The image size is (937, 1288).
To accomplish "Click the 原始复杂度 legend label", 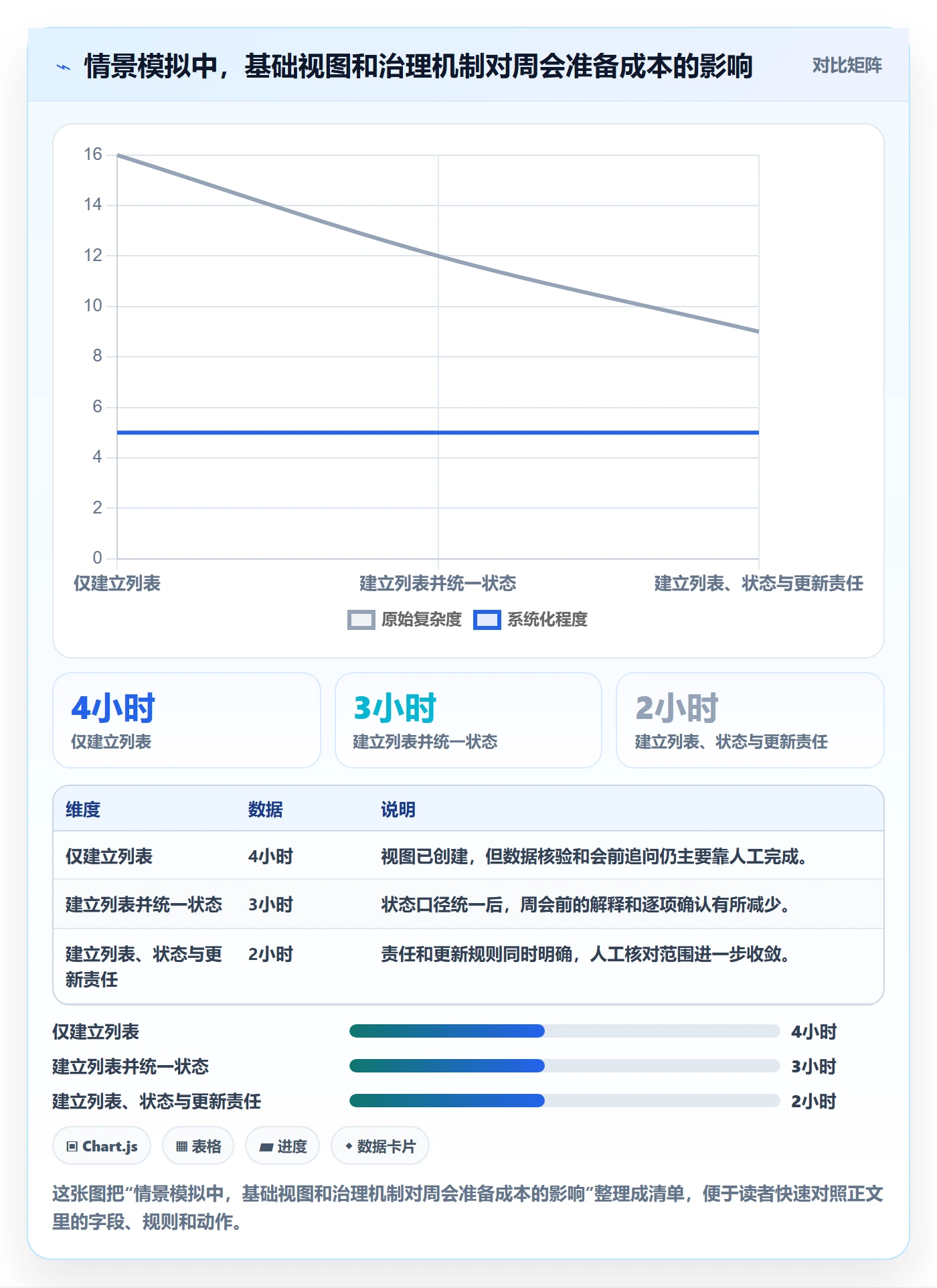I will pyautogui.click(x=422, y=620).
